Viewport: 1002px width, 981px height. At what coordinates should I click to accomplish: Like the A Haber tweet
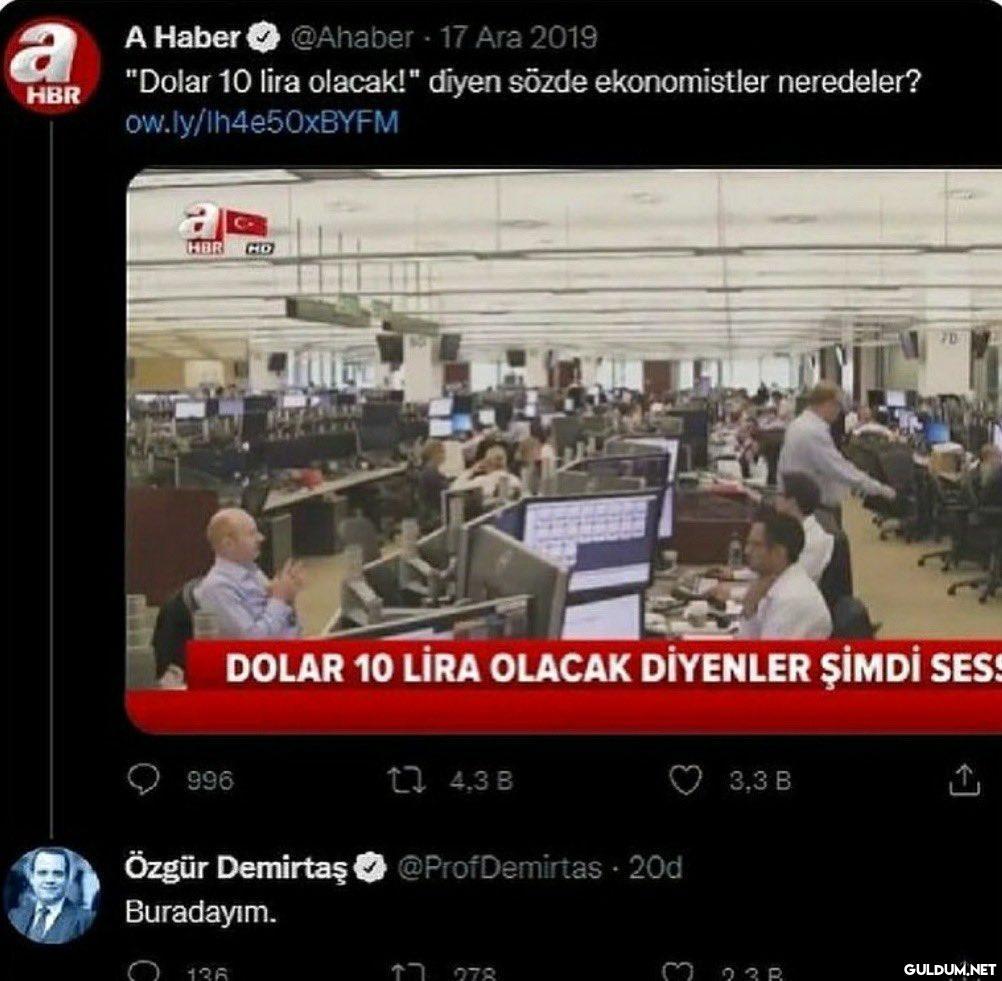click(685, 780)
